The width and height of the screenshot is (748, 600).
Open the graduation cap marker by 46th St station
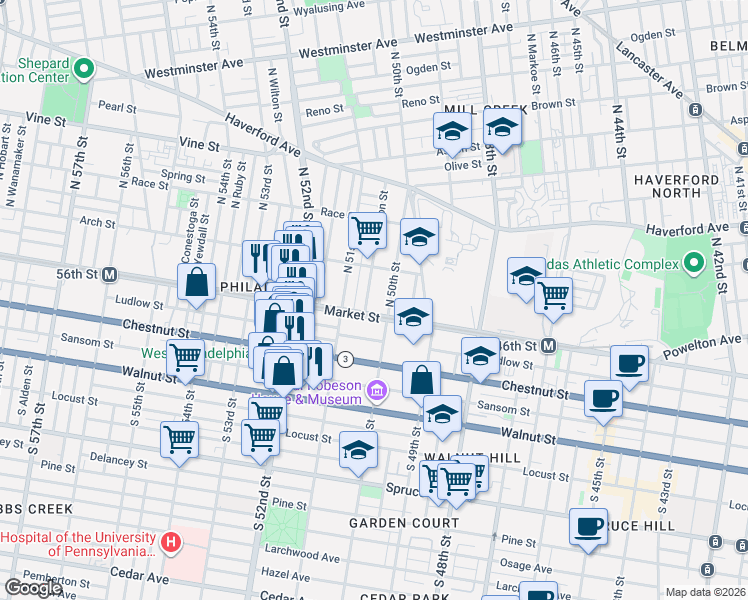point(480,358)
